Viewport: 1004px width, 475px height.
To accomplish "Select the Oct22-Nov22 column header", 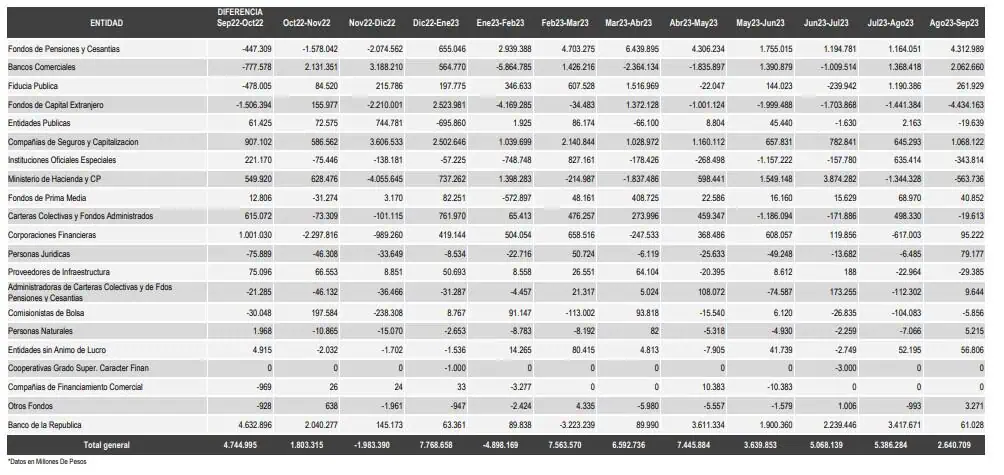I will 307,22.
